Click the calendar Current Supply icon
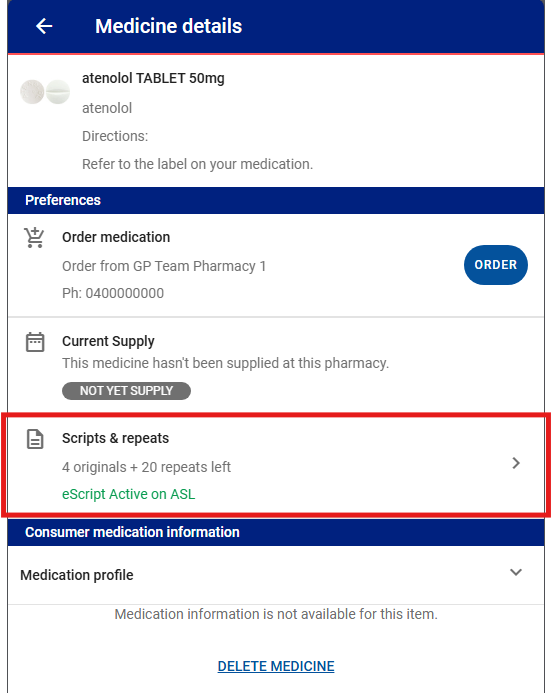This screenshot has height=693, width=551. (35, 342)
